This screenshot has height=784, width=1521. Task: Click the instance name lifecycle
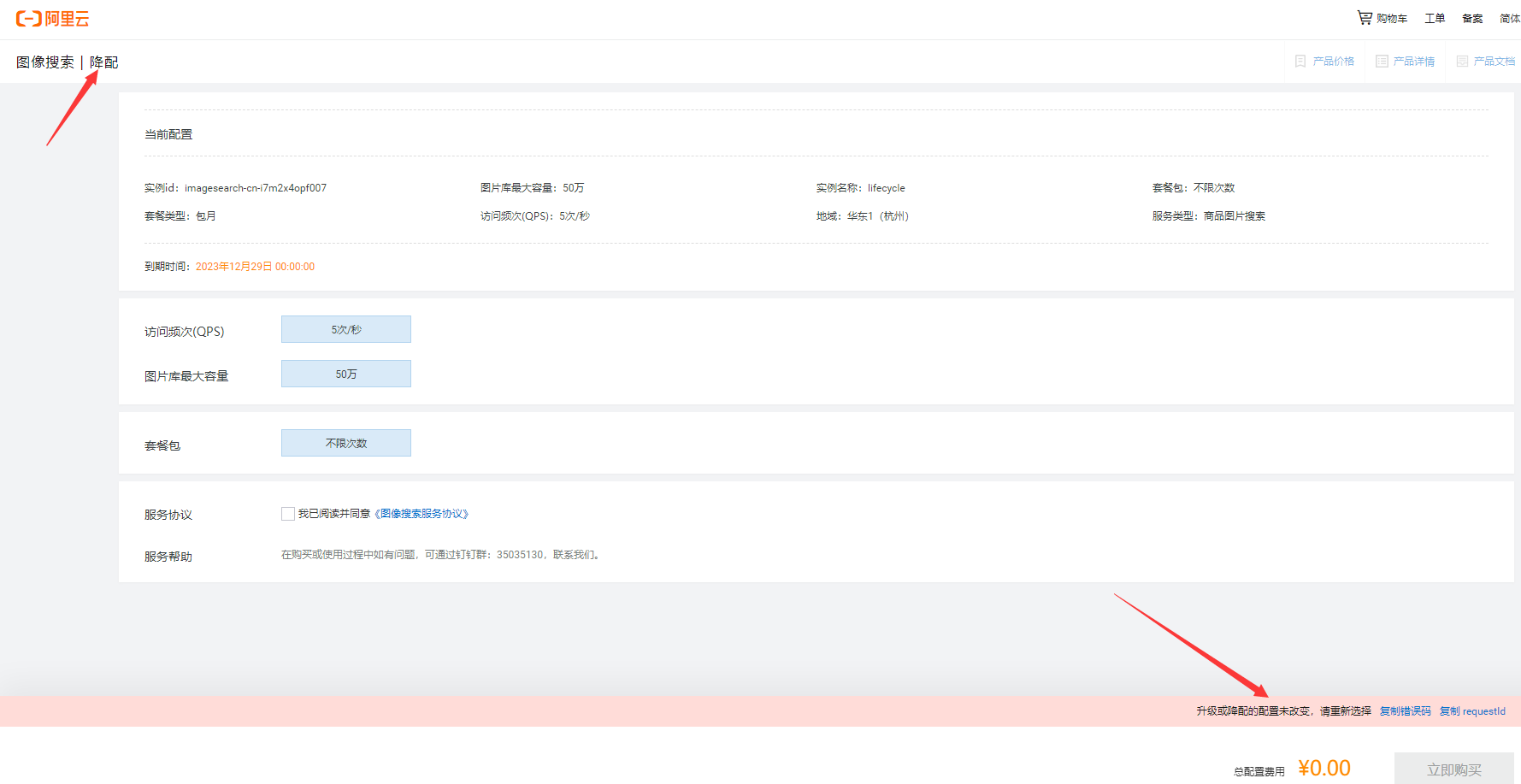click(886, 188)
